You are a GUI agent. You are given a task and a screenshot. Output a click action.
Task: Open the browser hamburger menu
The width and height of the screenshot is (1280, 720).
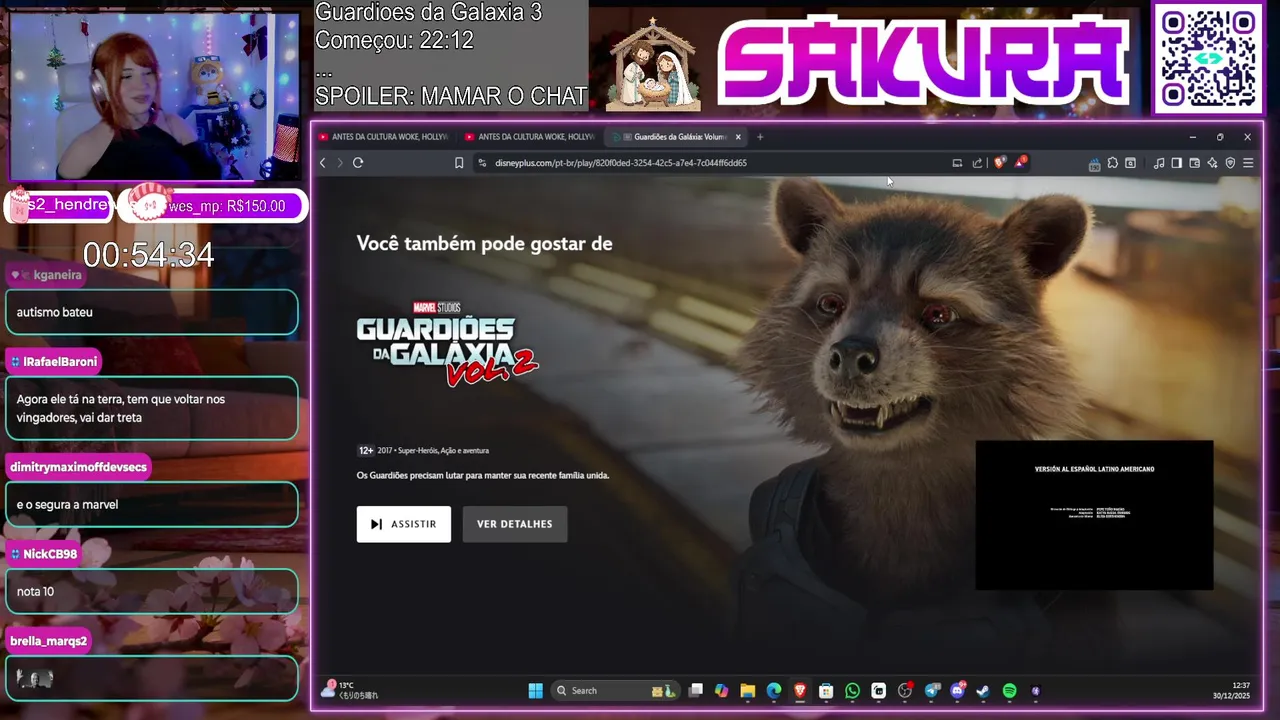(1248, 163)
